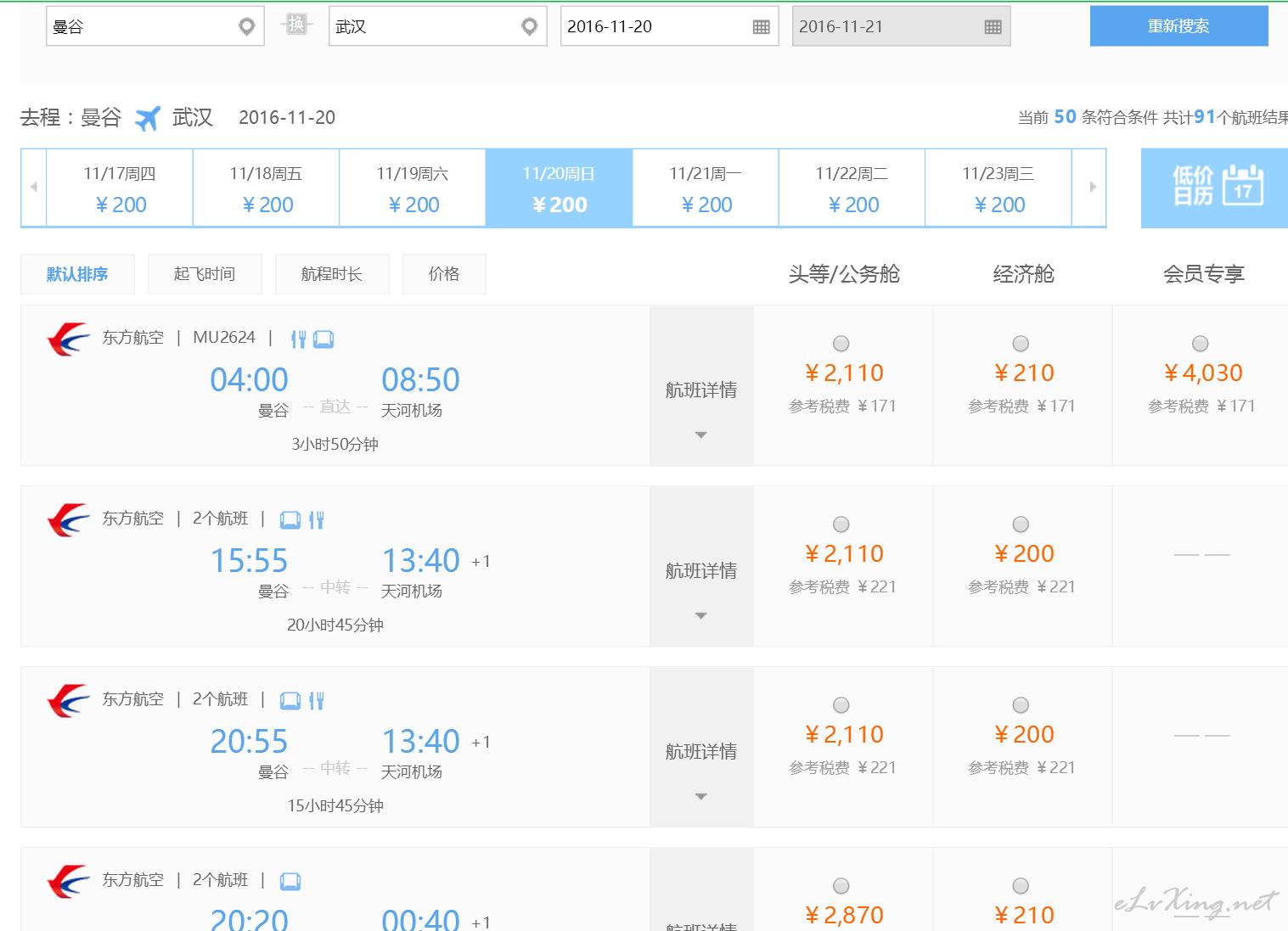This screenshot has height=931, width=1288.
Task: Swap departure and destination with the 换 icon
Action: (296, 25)
